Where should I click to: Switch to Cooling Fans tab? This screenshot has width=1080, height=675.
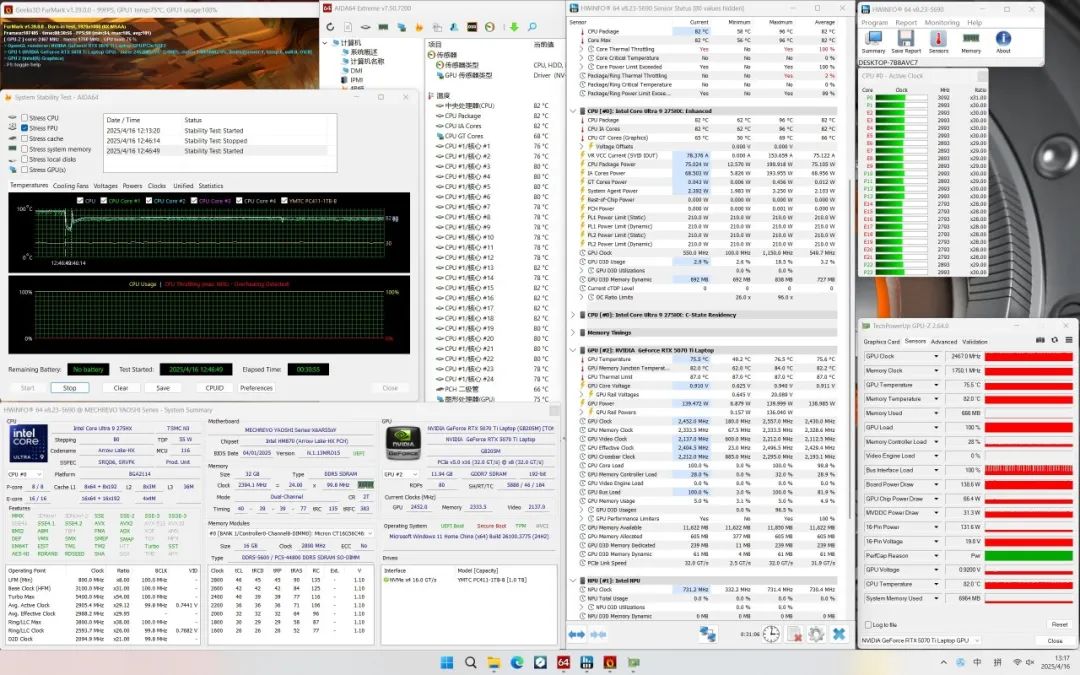(x=71, y=186)
